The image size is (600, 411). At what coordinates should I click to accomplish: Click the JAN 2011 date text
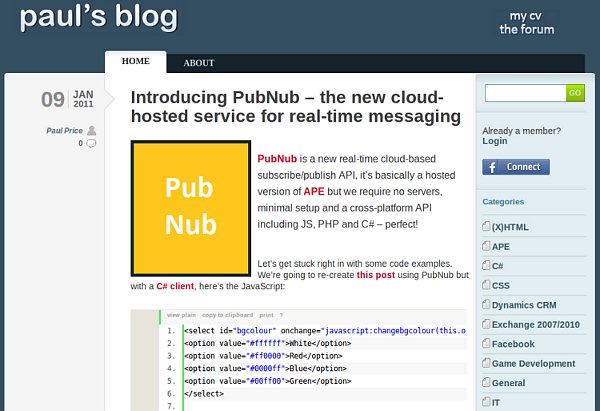point(83,99)
